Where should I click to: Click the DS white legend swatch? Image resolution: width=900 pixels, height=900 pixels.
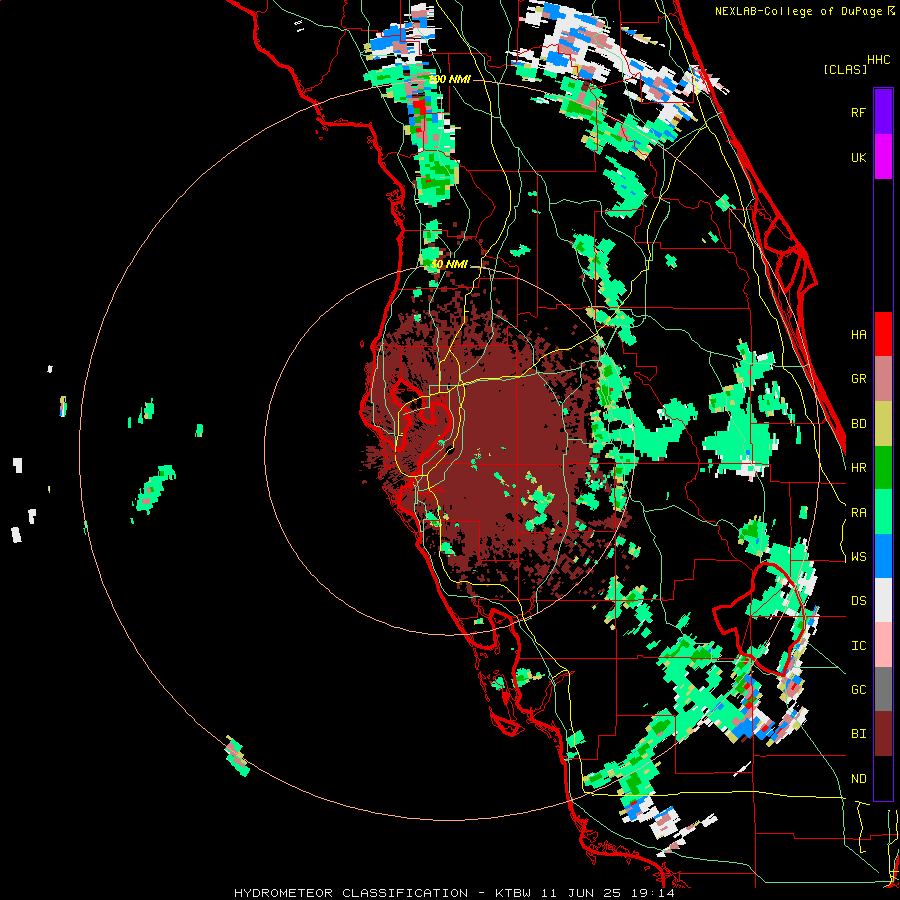(x=883, y=600)
